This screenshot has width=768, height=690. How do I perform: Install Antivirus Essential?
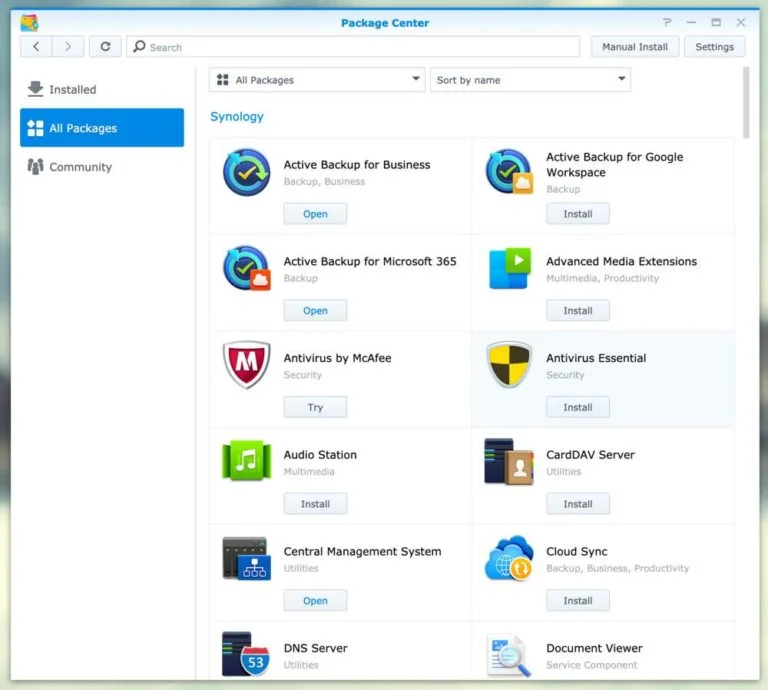click(578, 407)
